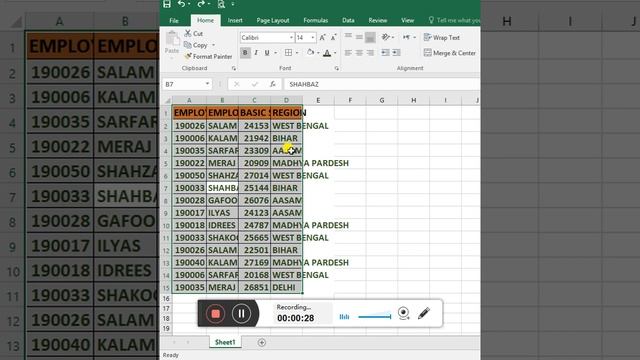This screenshot has height=360, width=640.
Task: Click the Orientation text rotation icon
Action: [x=385, y=37]
